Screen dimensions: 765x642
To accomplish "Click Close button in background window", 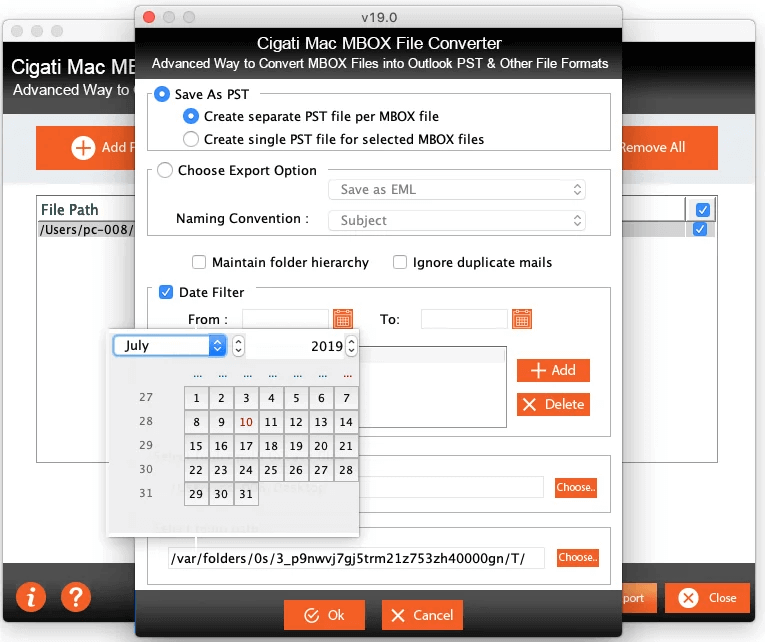I will [x=707, y=598].
